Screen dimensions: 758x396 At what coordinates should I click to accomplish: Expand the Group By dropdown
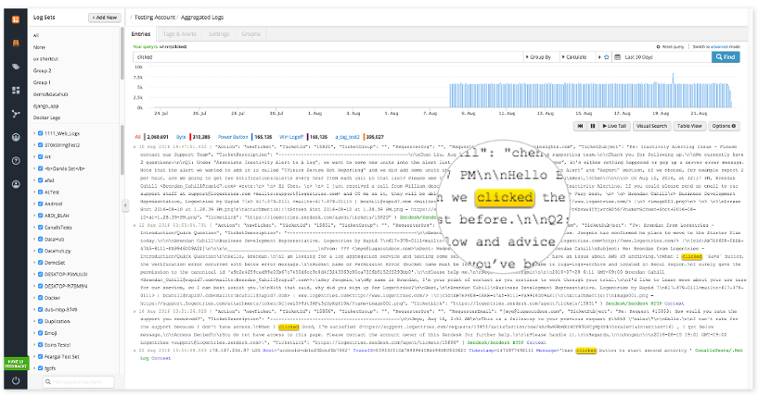pos(539,57)
